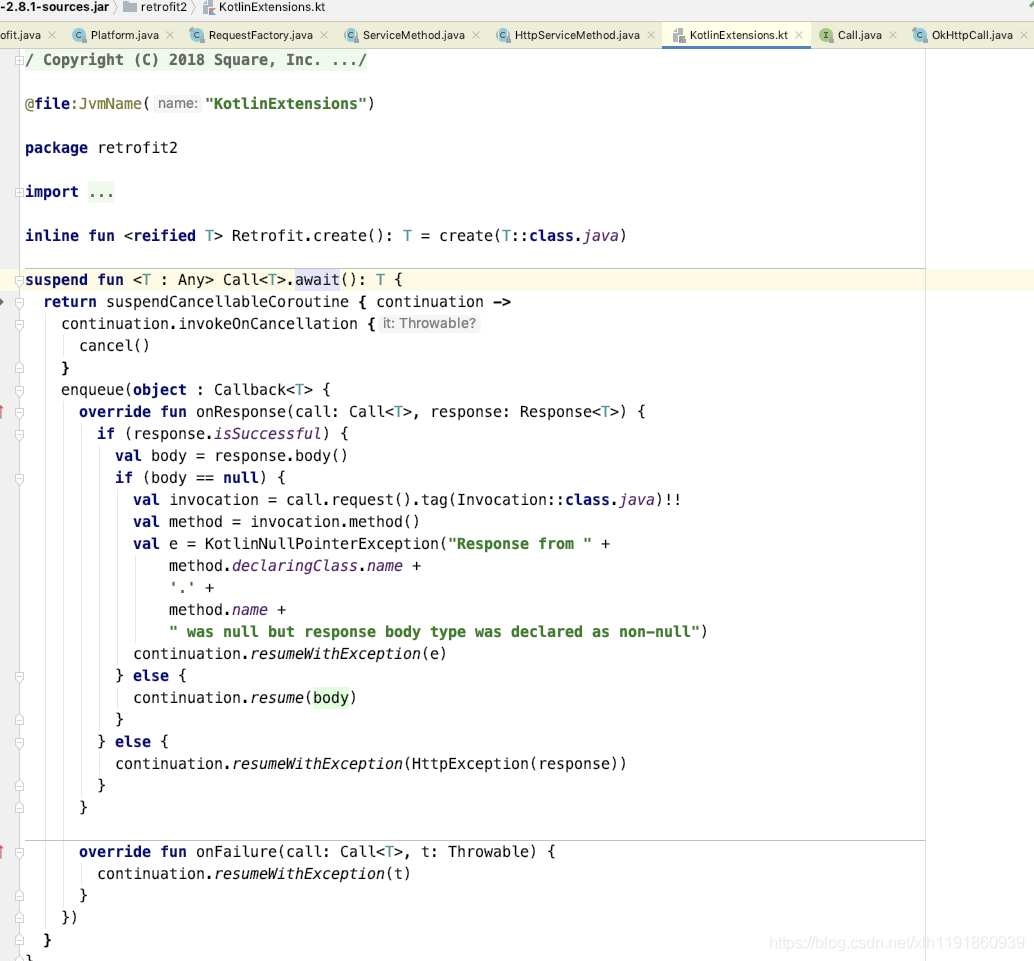Click the KotlinExtensions.kt breadcrumb segment

coord(272,7)
